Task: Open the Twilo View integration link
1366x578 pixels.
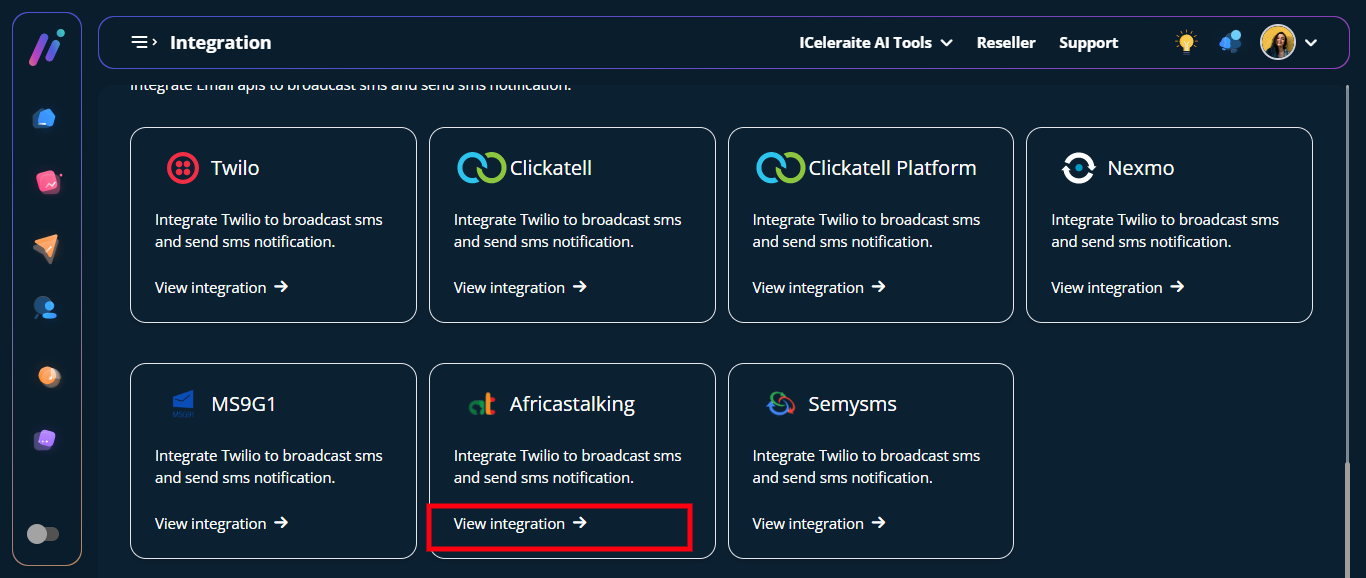Action: tap(221, 287)
